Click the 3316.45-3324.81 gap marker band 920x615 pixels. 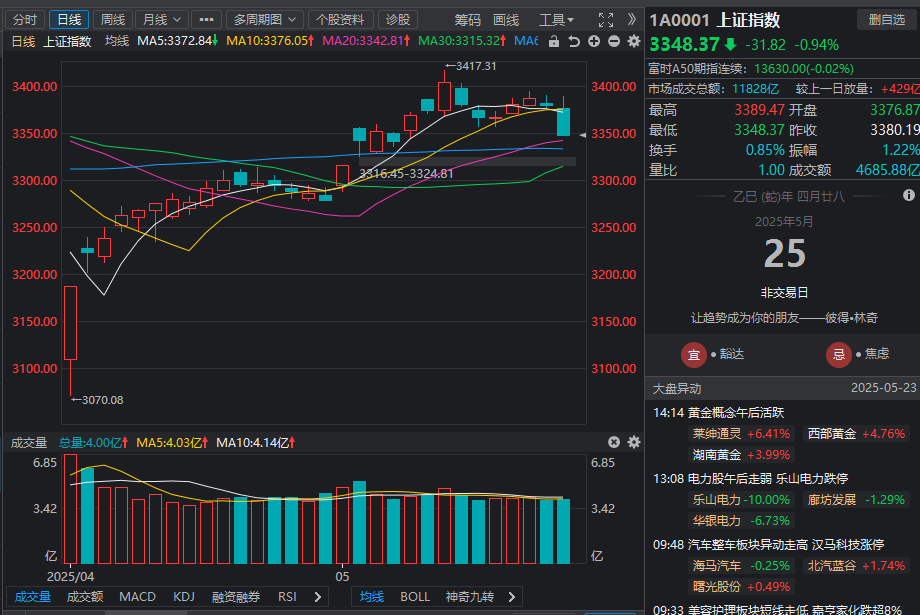(467, 160)
